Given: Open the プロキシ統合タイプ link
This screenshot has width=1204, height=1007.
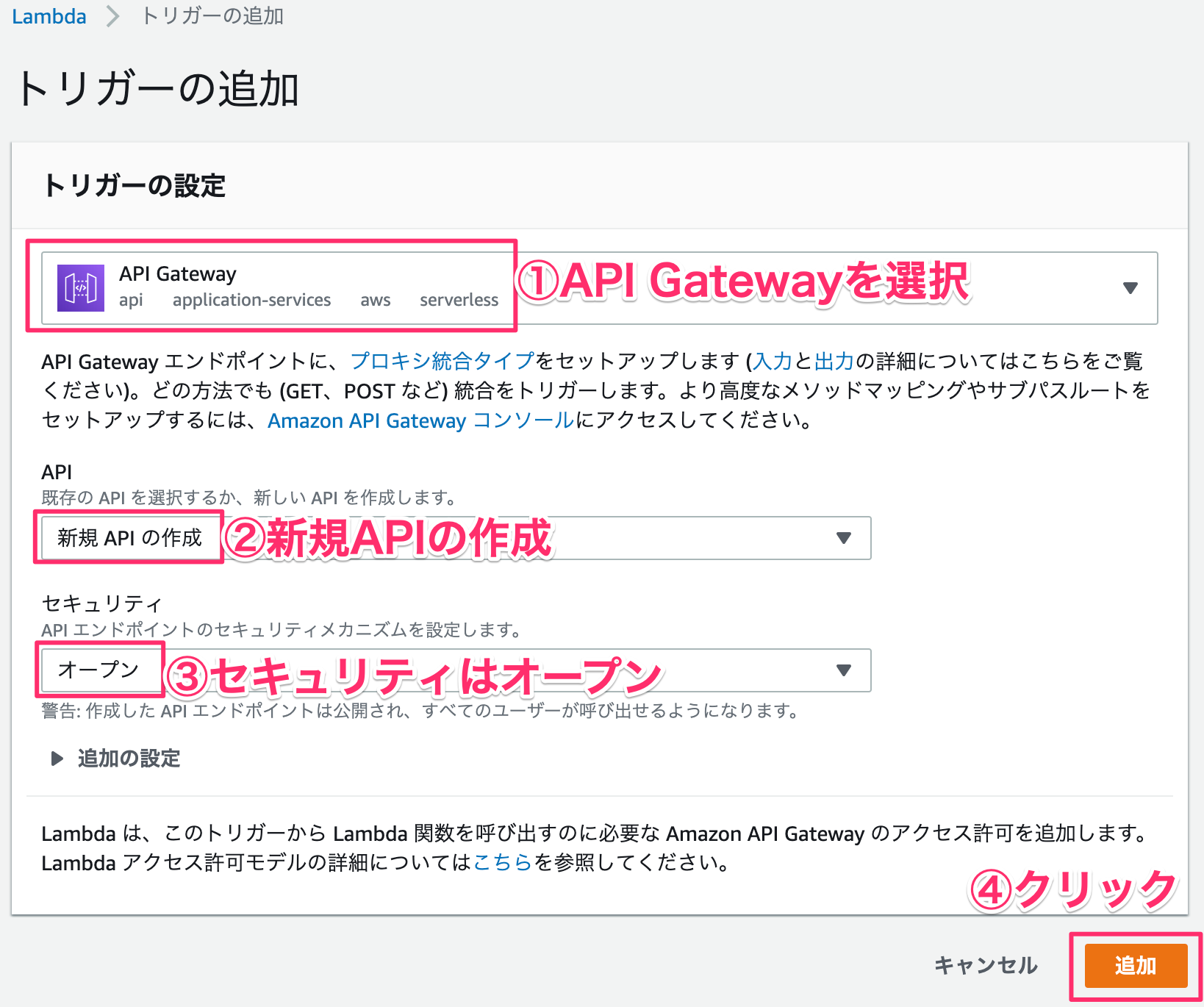Looking at the screenshot, I should pyautogui.click(x=442, y=361).
